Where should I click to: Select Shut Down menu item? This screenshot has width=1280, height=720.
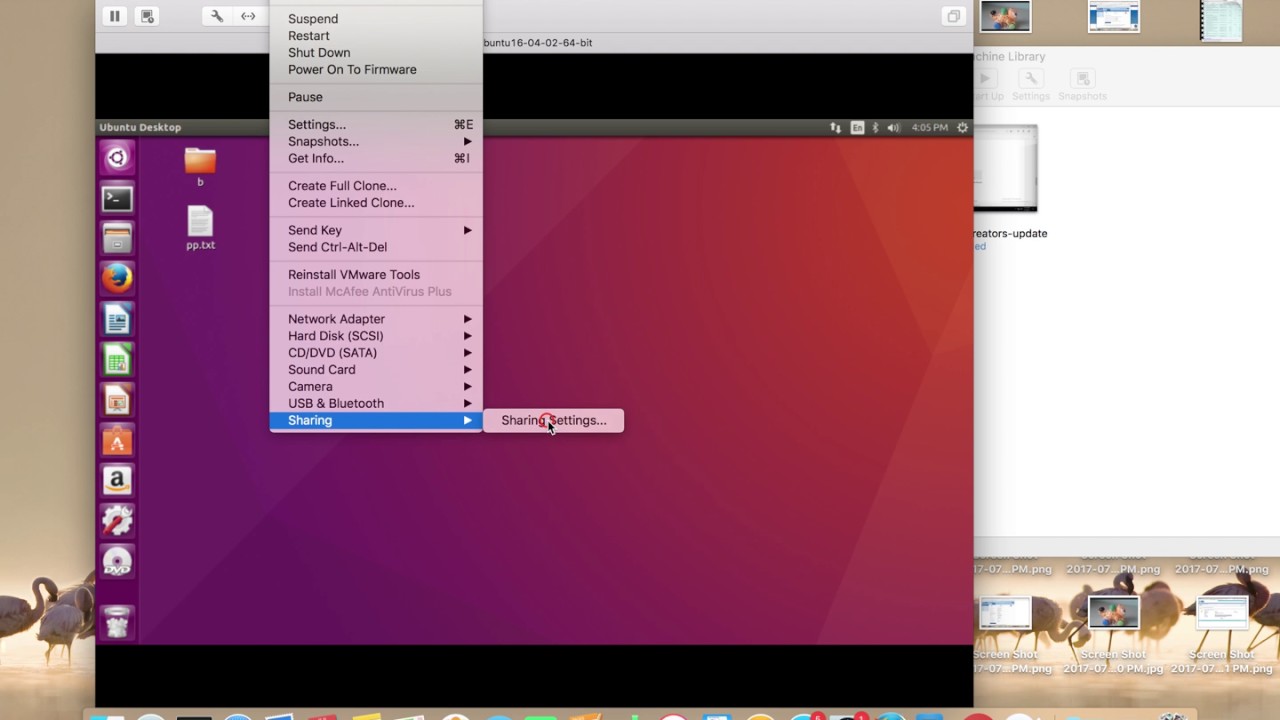376,53
